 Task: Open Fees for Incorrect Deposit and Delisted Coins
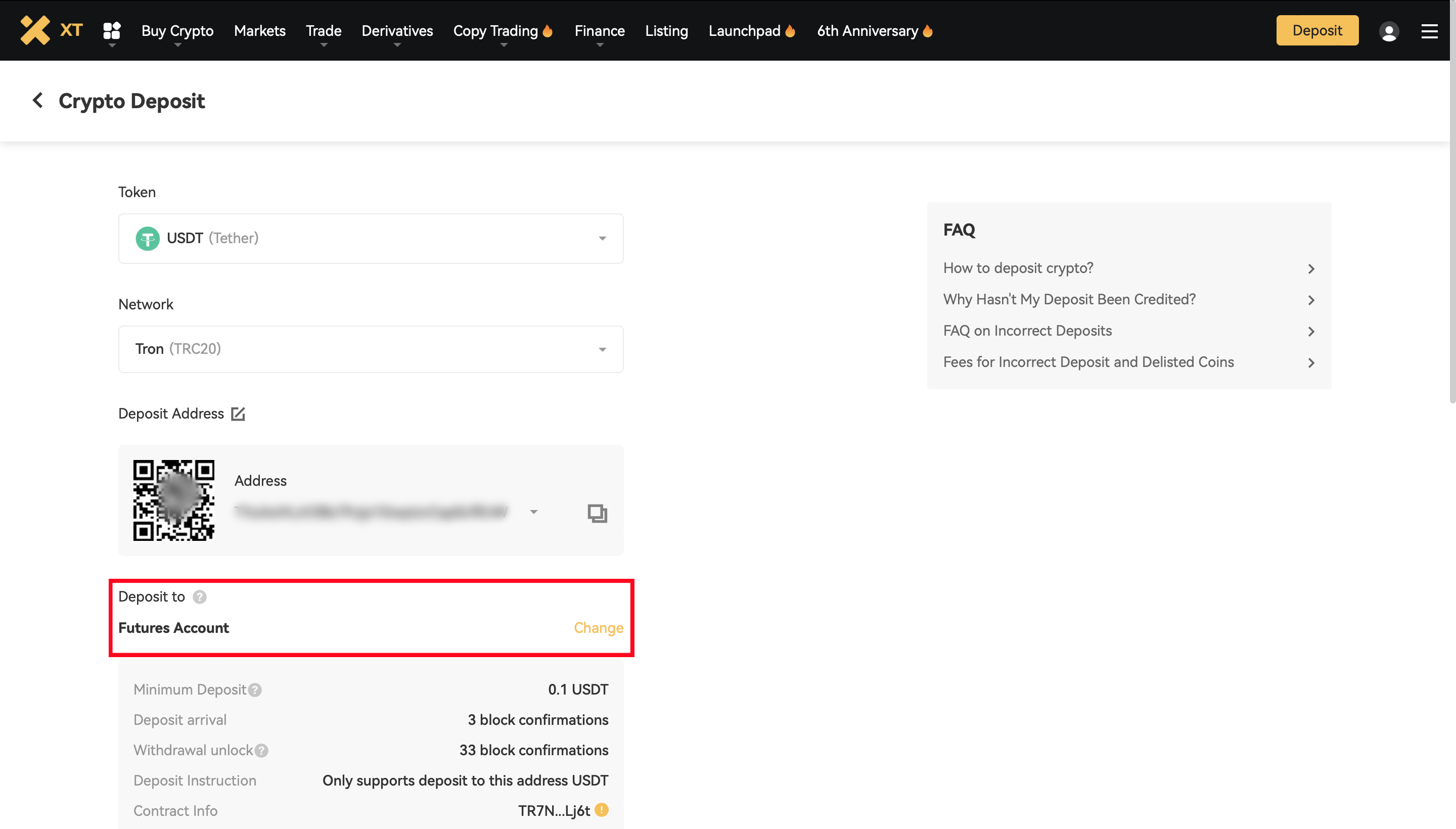(x=1088, y=361)
